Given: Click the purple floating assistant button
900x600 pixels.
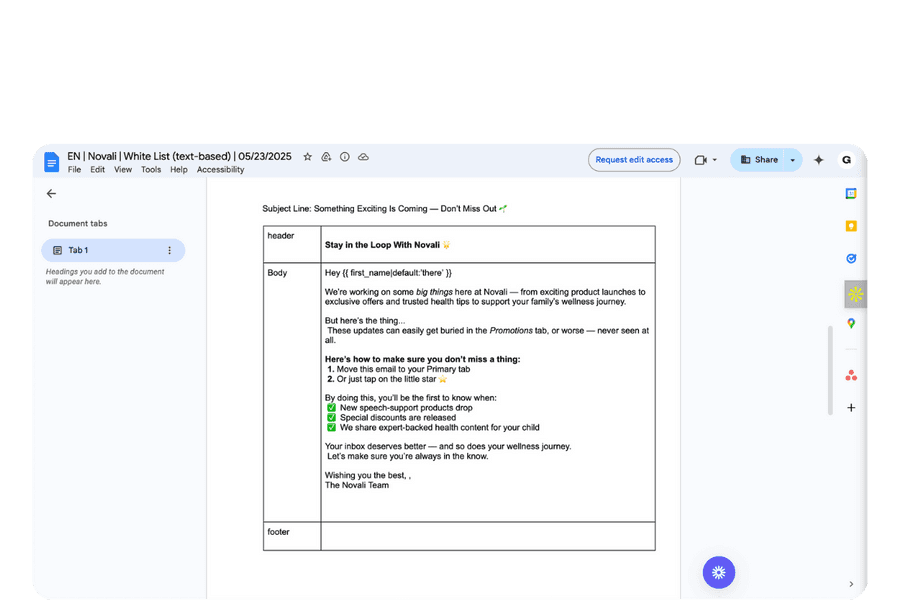Looking at the screenshot, I should (719, 572).
